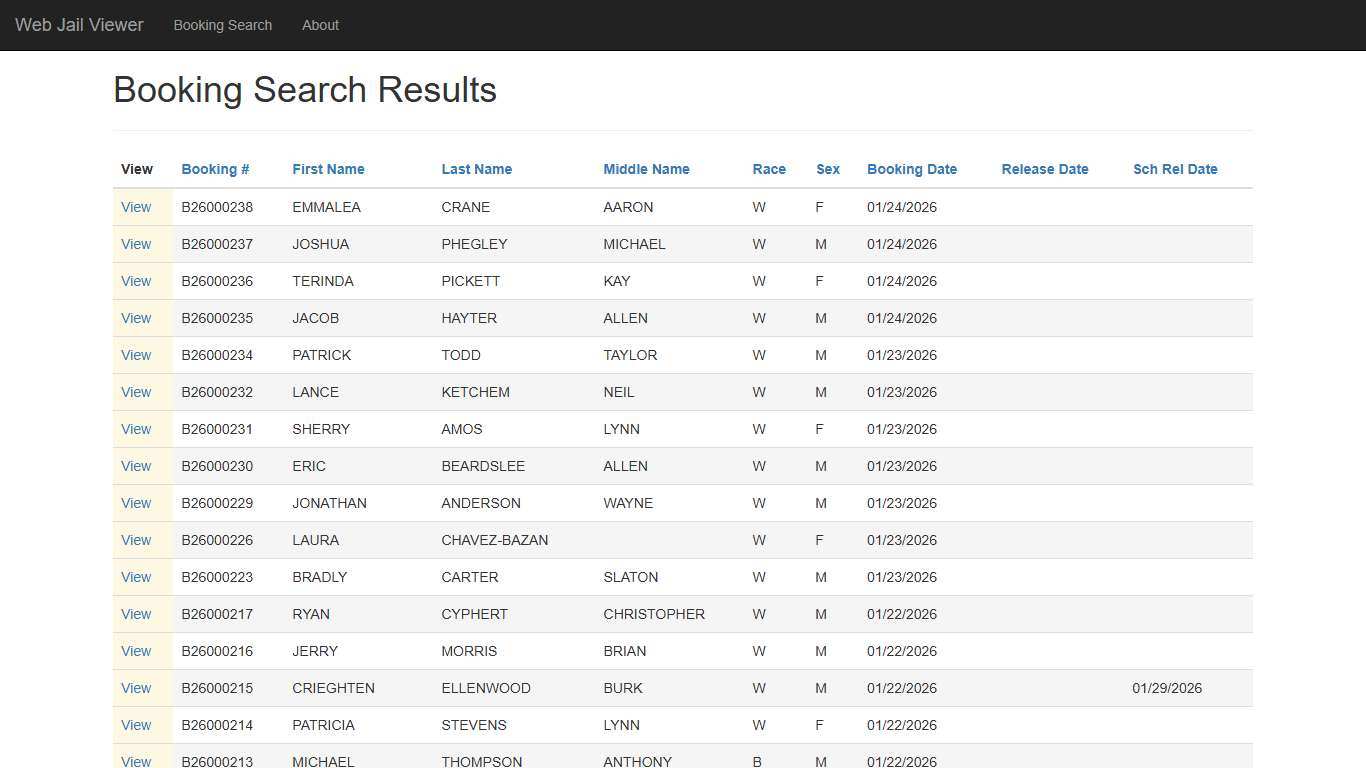Image resolution: width=1366 pixels, height=768 pixels.
Task: View booking B26000216 for JERRY MORRIS
Action: click(136, 651)
